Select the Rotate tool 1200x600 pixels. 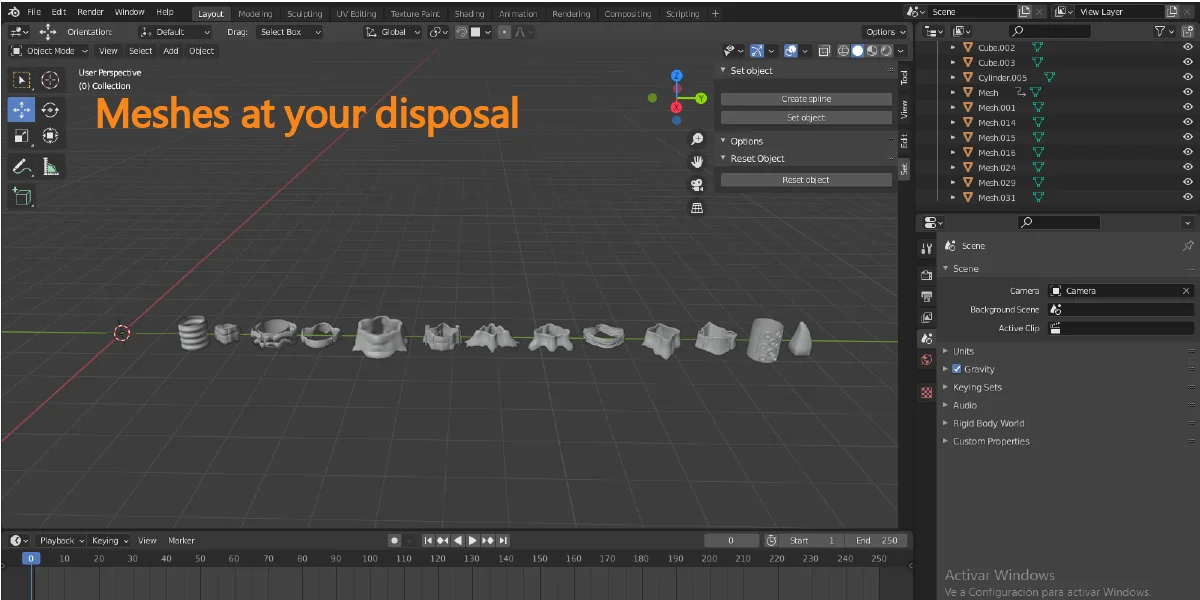tap(51, 109)
